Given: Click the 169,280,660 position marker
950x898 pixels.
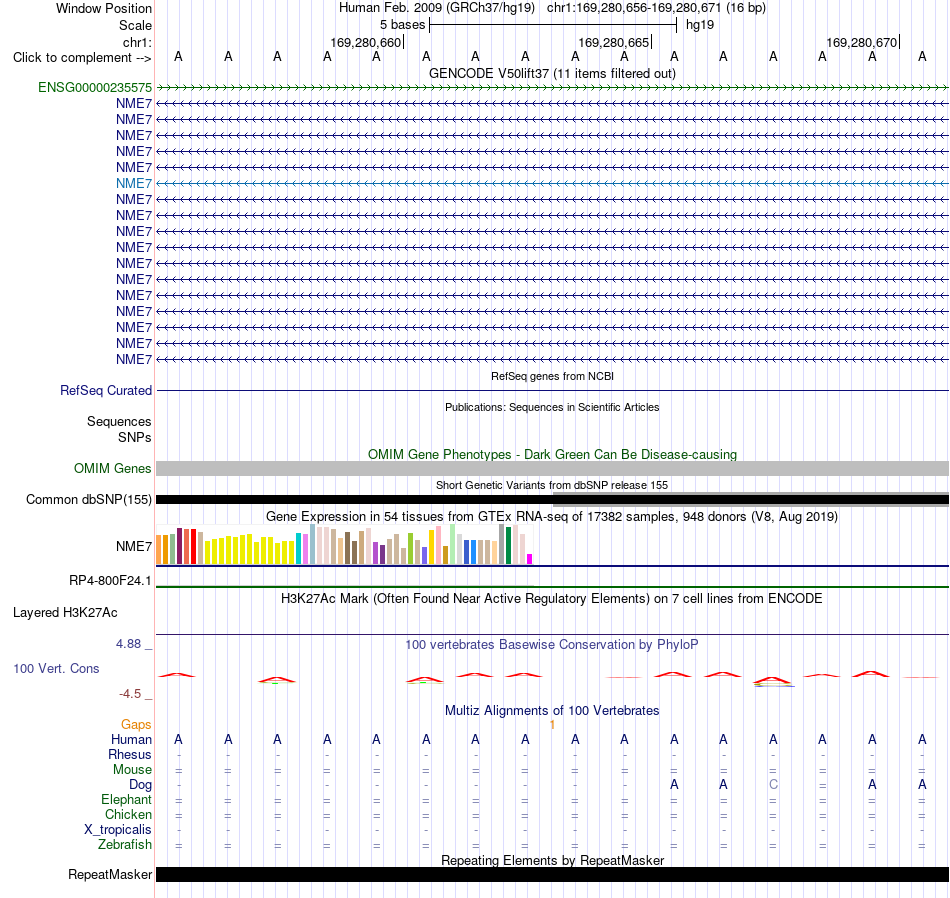Looking at the screenshot, I should [x=367, y=43].
